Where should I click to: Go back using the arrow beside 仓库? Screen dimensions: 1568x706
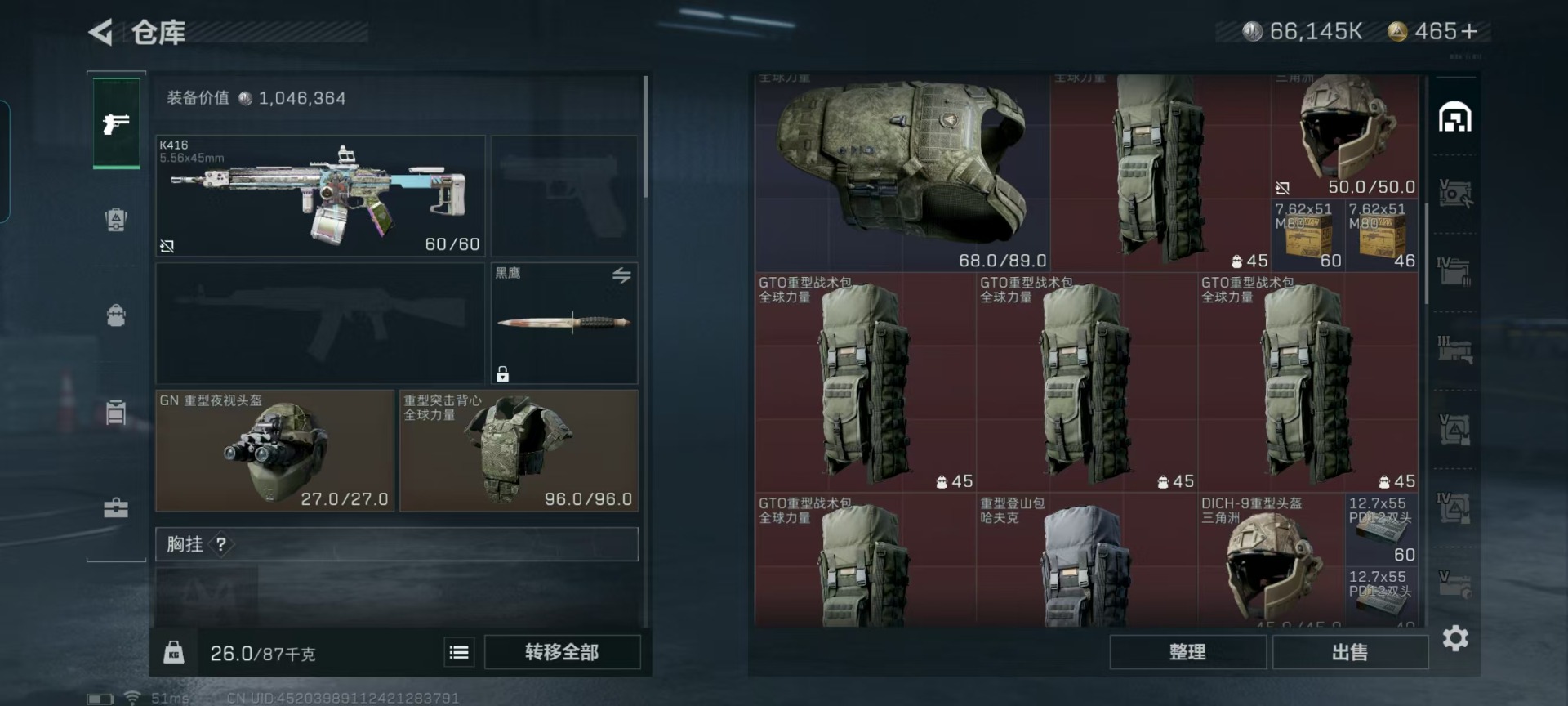pyautogui.click(x=100, y=32)
